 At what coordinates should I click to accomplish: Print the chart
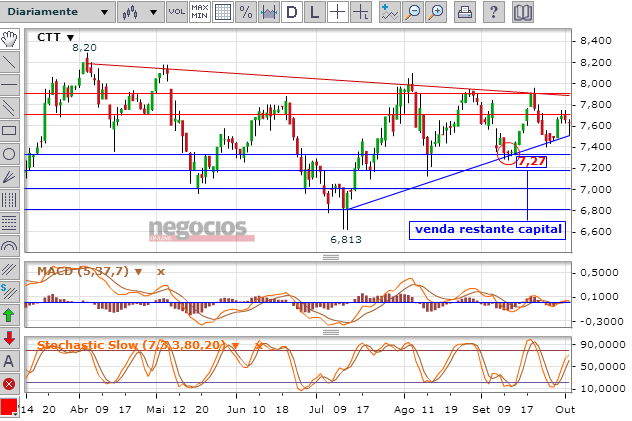click(465, 12)
